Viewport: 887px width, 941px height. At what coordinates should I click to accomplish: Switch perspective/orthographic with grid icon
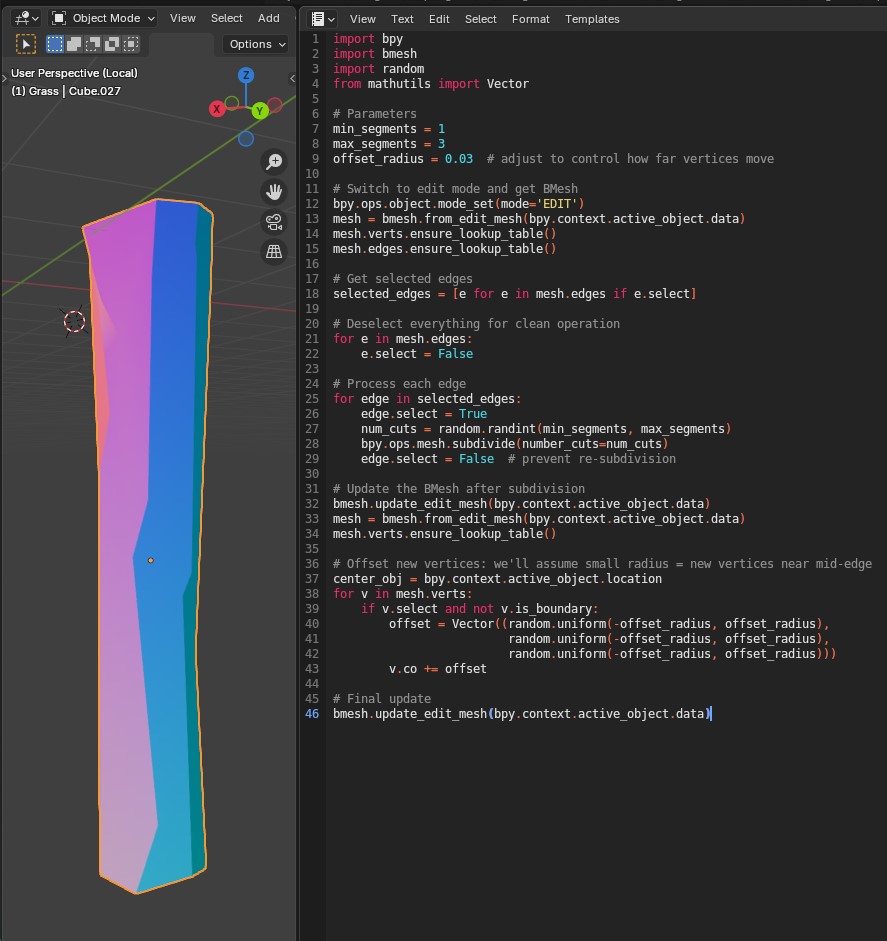274,252
